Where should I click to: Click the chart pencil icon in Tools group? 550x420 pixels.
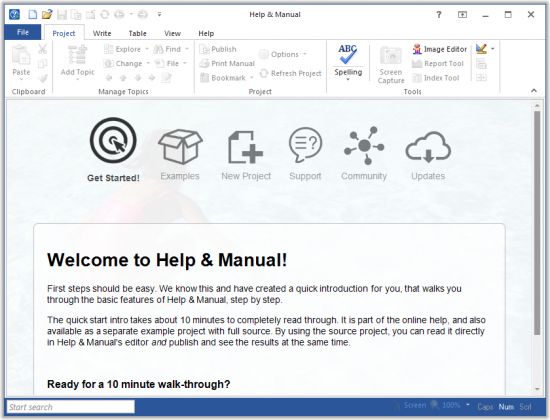(481, 49)
